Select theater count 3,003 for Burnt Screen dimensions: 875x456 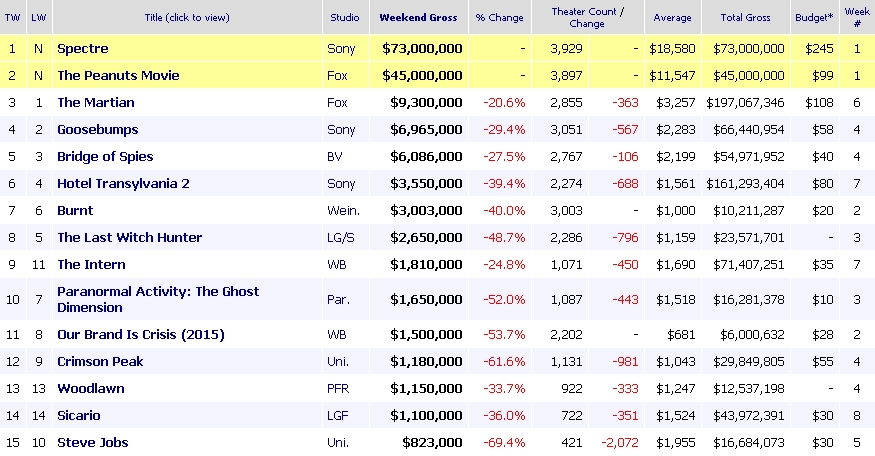coord(566,210)
